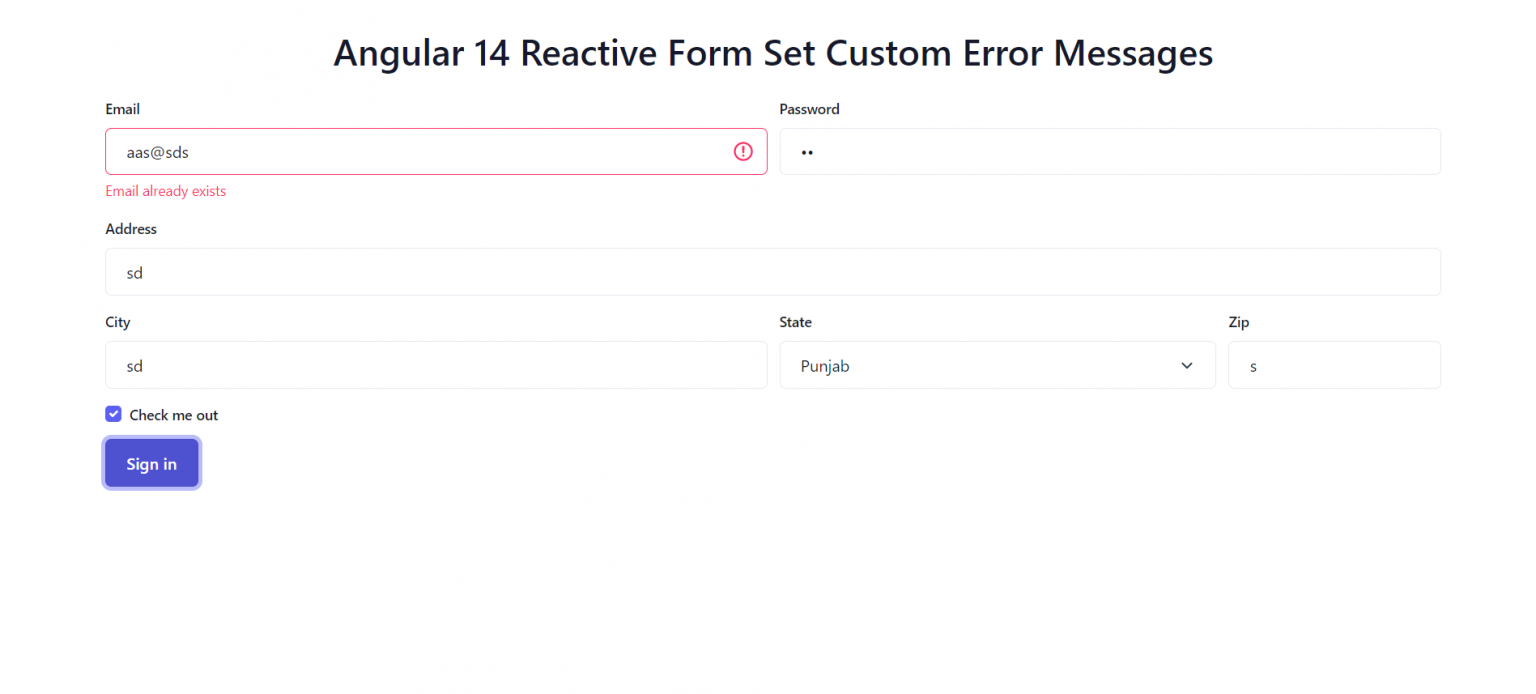This screenshot has height=694, width=1536.
Task: Click the Password label text
Action: (x=809, y=109)
